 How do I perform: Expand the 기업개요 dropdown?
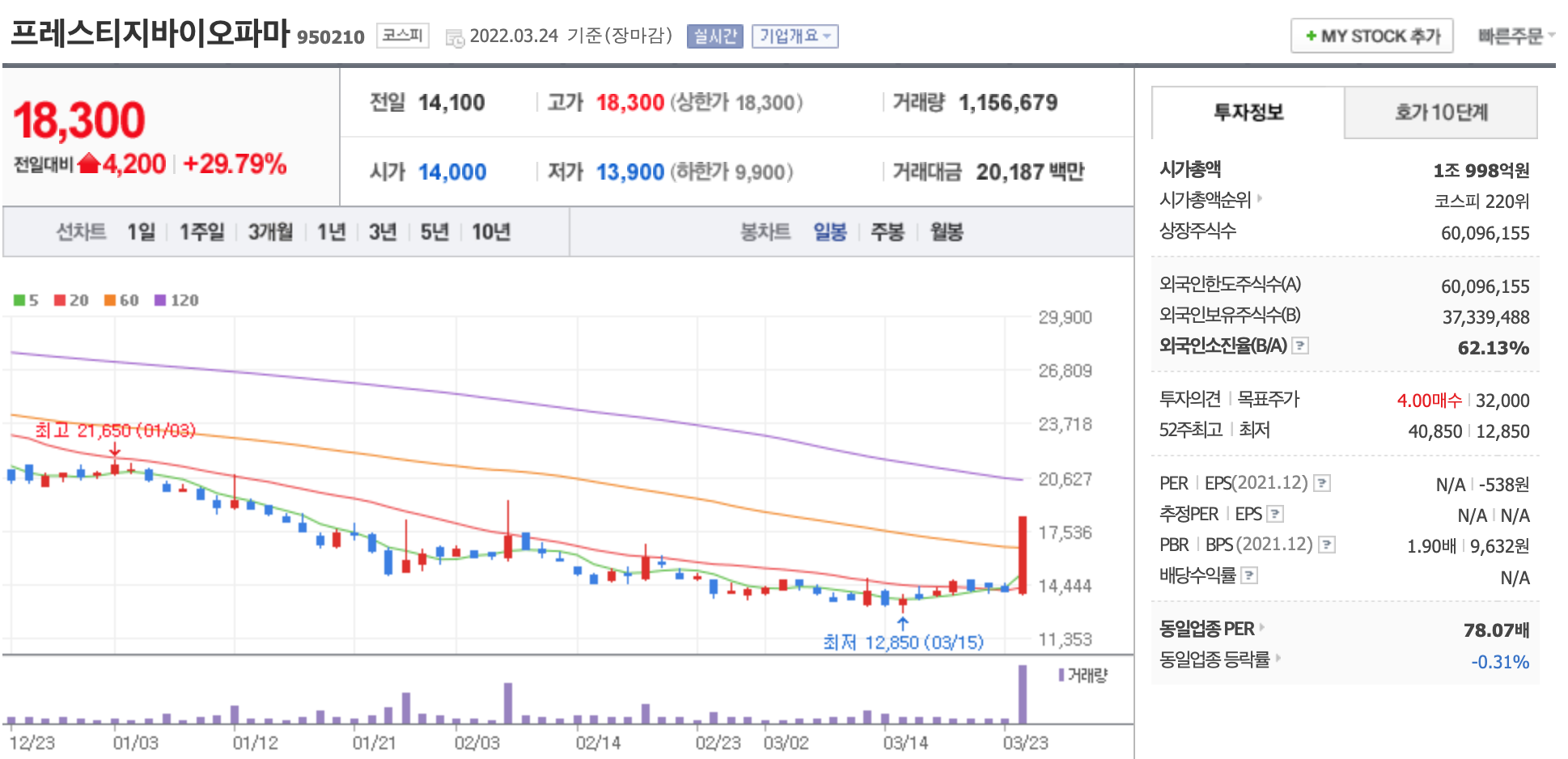[795, 36]
